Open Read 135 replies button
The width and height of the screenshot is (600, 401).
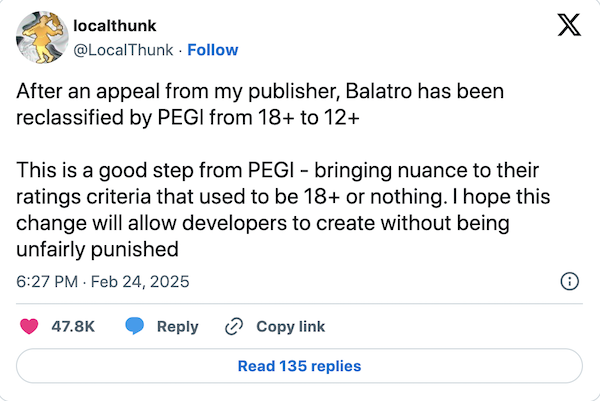pyautogui.click(x=299, y=366)
